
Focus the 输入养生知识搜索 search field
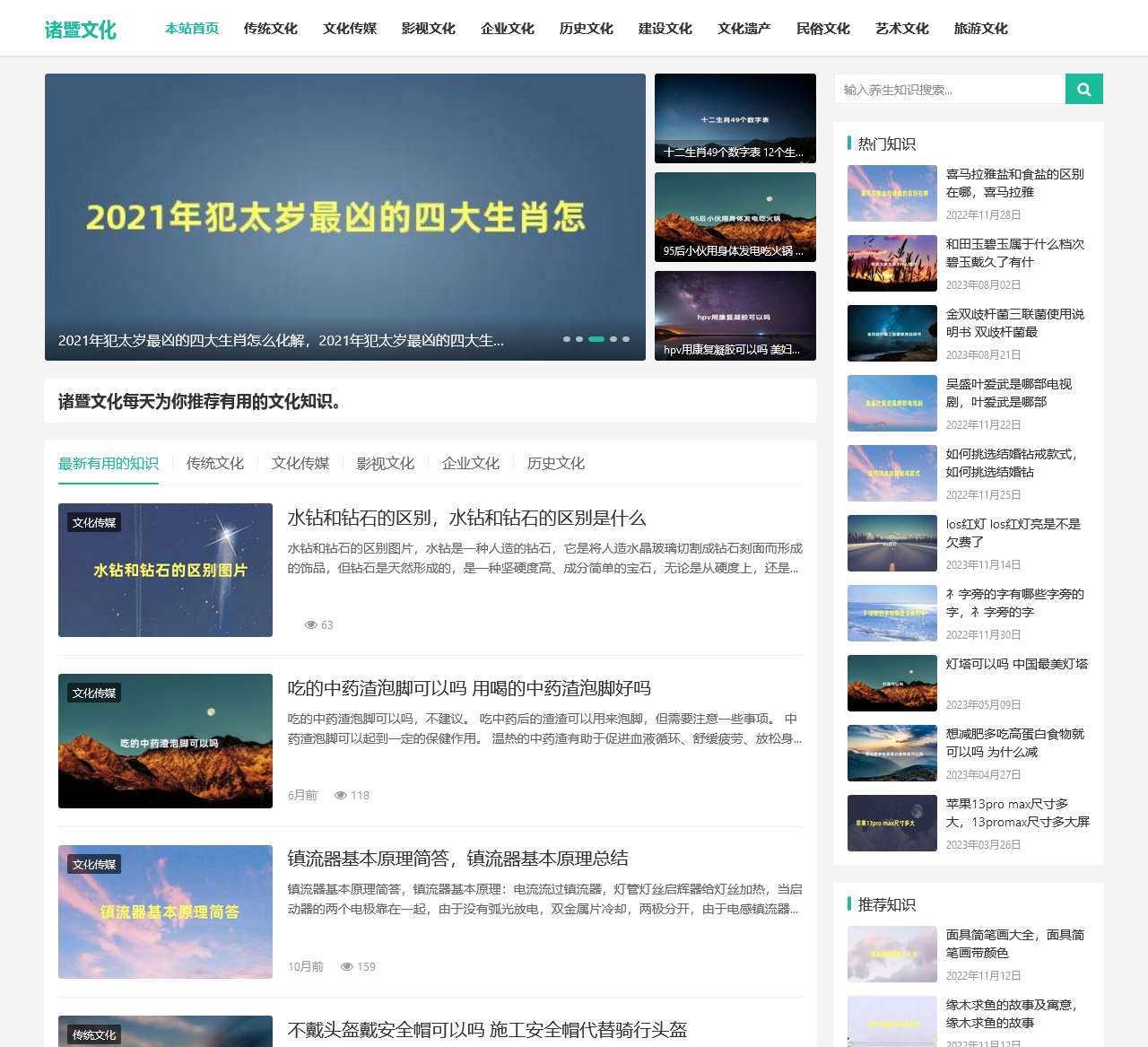coord(950,89)
